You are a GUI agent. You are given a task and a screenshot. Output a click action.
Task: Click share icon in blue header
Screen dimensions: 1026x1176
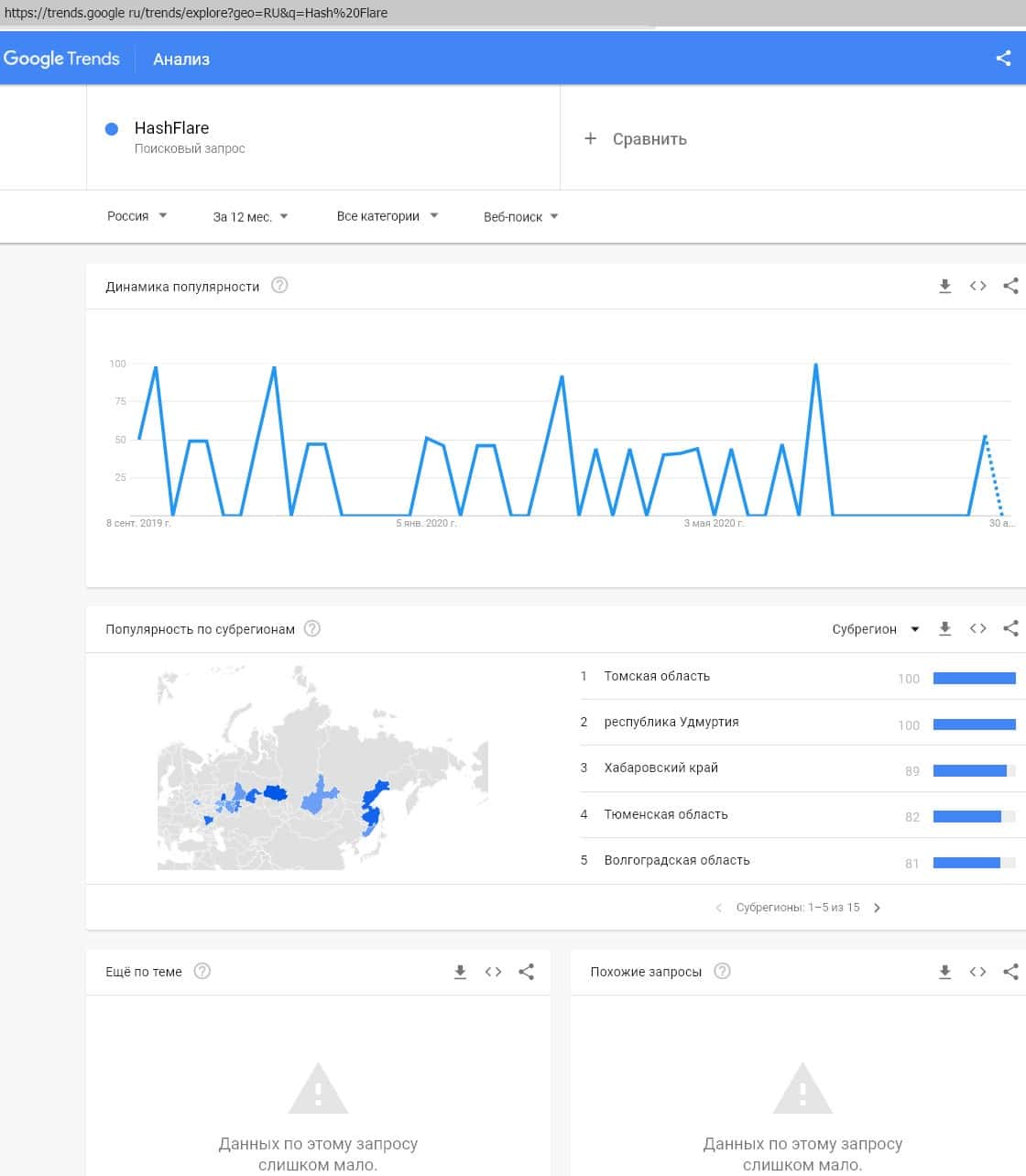[1003, 59]
